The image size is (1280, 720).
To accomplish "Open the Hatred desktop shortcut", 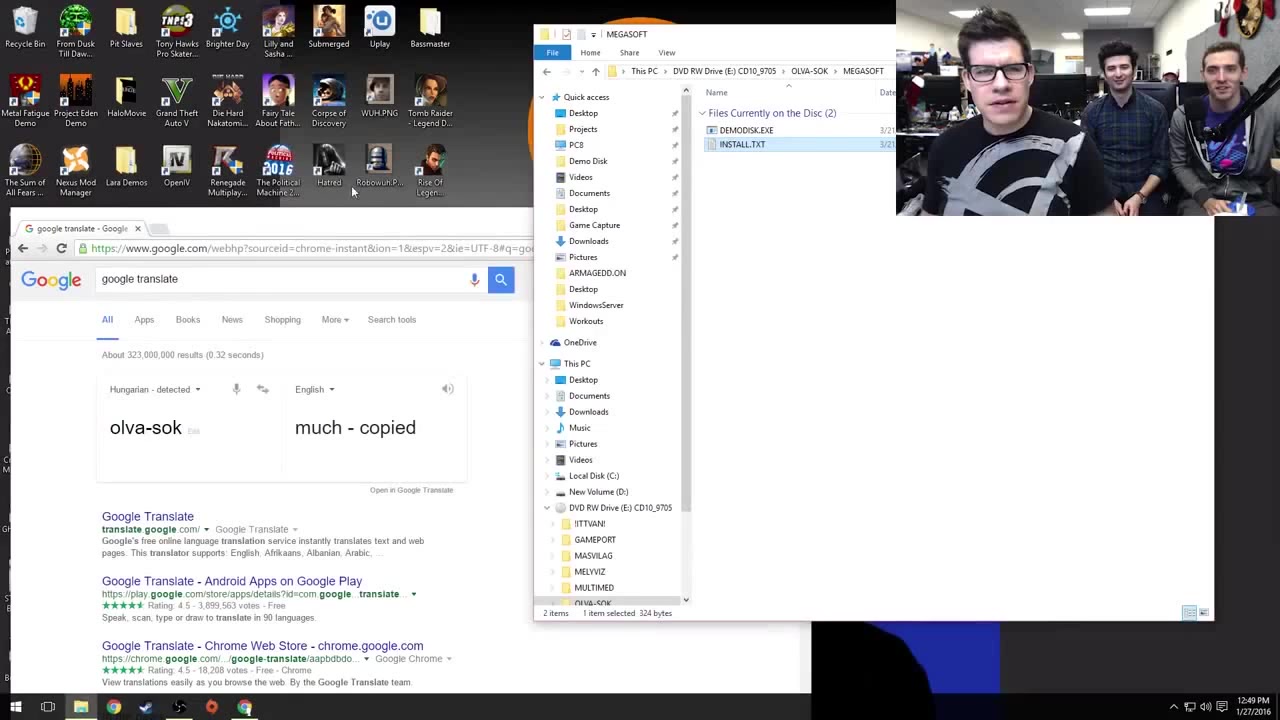I will [x=329, y=165].
